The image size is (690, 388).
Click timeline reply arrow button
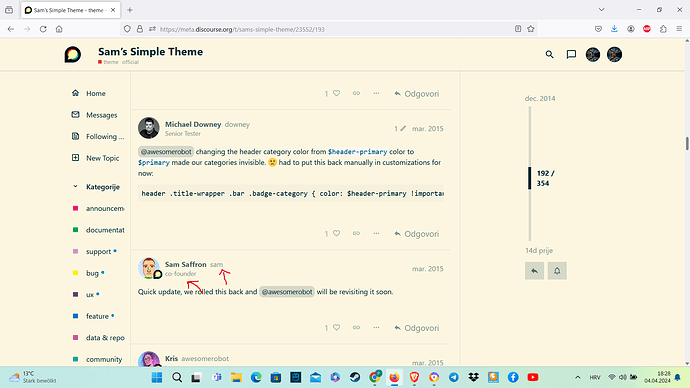[x=534, y=271]
